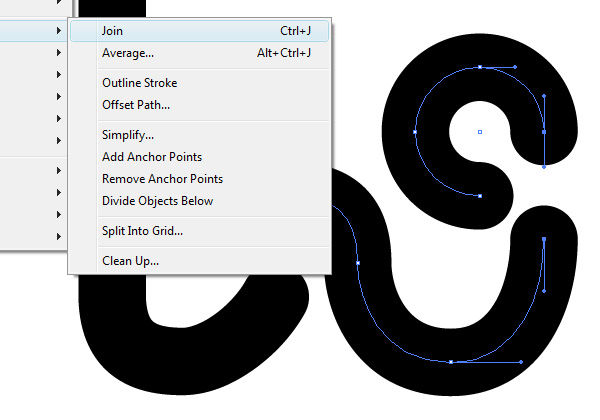This screenshot has width=600, height=420.
Task: Click the bottom anchor point of the lower curve
Action: (x=451, y=362)
